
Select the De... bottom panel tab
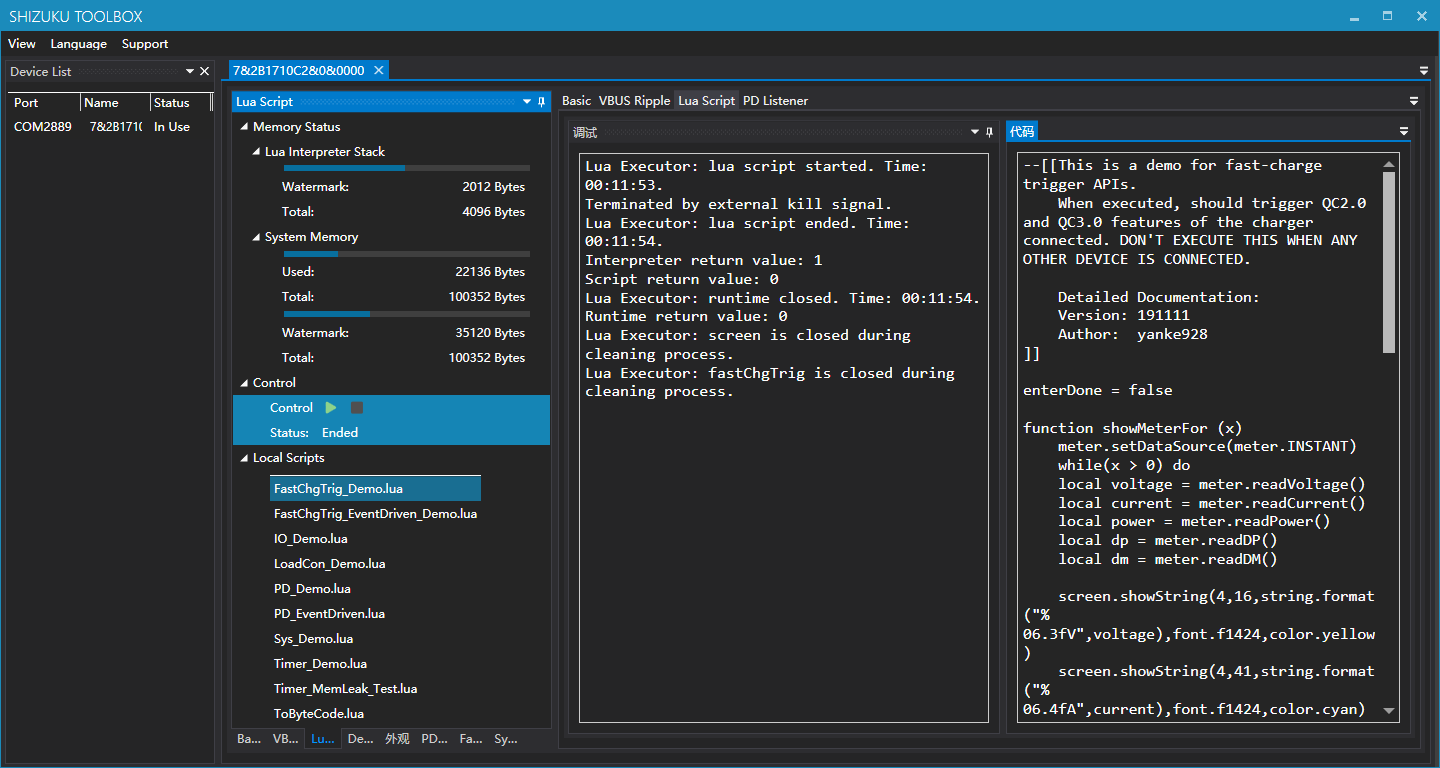coord(360,739)
